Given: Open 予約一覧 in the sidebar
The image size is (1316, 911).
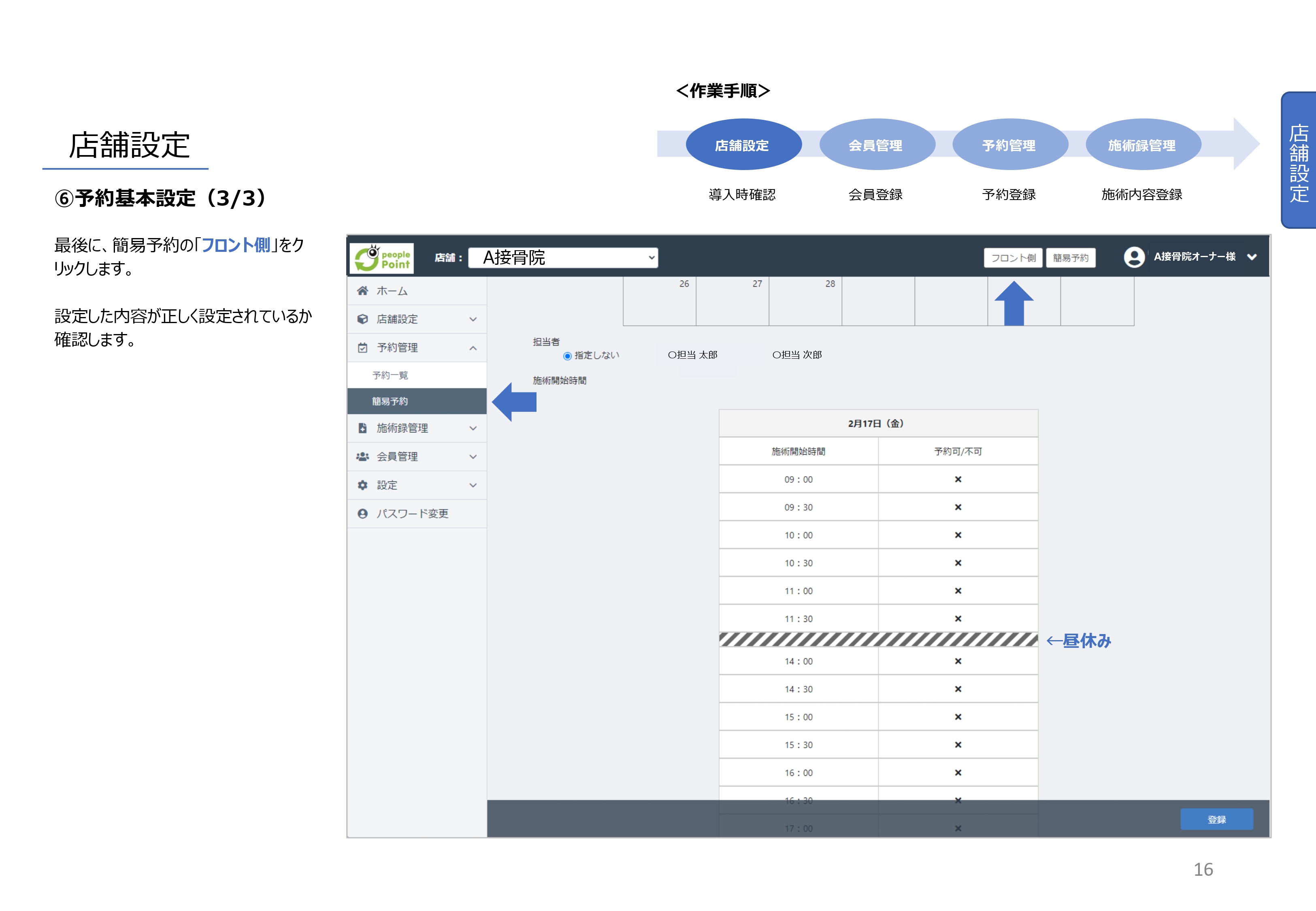Looking at the screenshot, I should coord(390,375).
